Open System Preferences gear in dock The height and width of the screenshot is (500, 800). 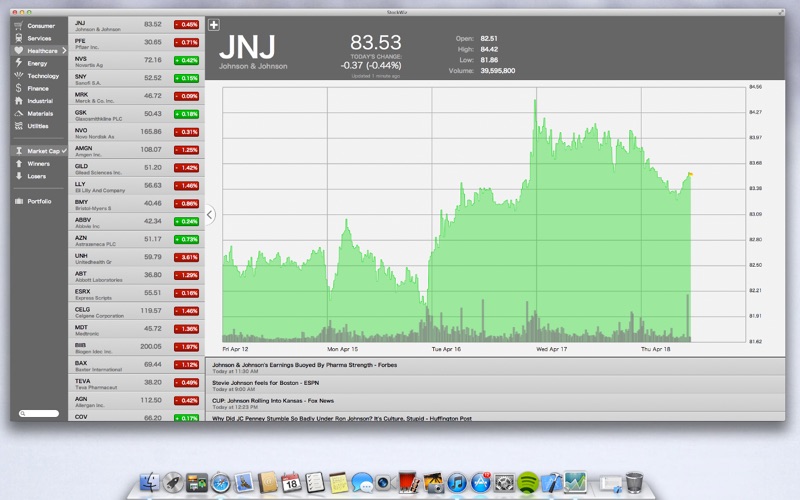tap(504, 482)
